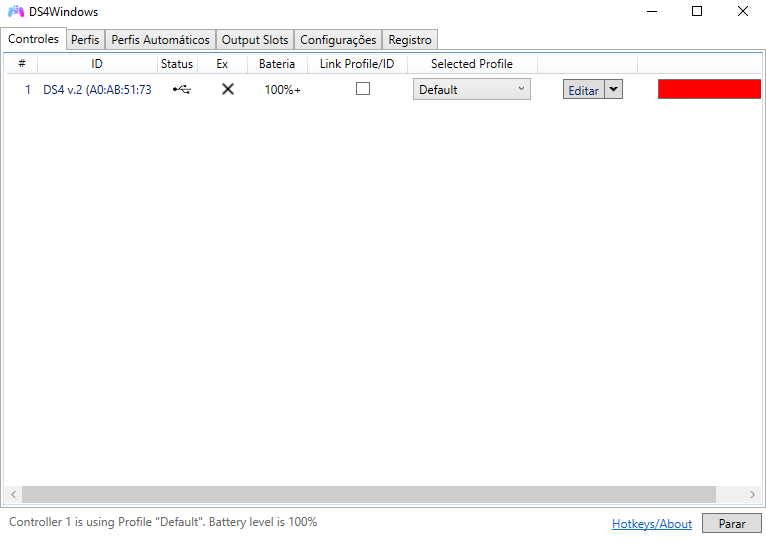Click the Bateria column header
This screenshot has height=538, width=766.
(277, 64)
